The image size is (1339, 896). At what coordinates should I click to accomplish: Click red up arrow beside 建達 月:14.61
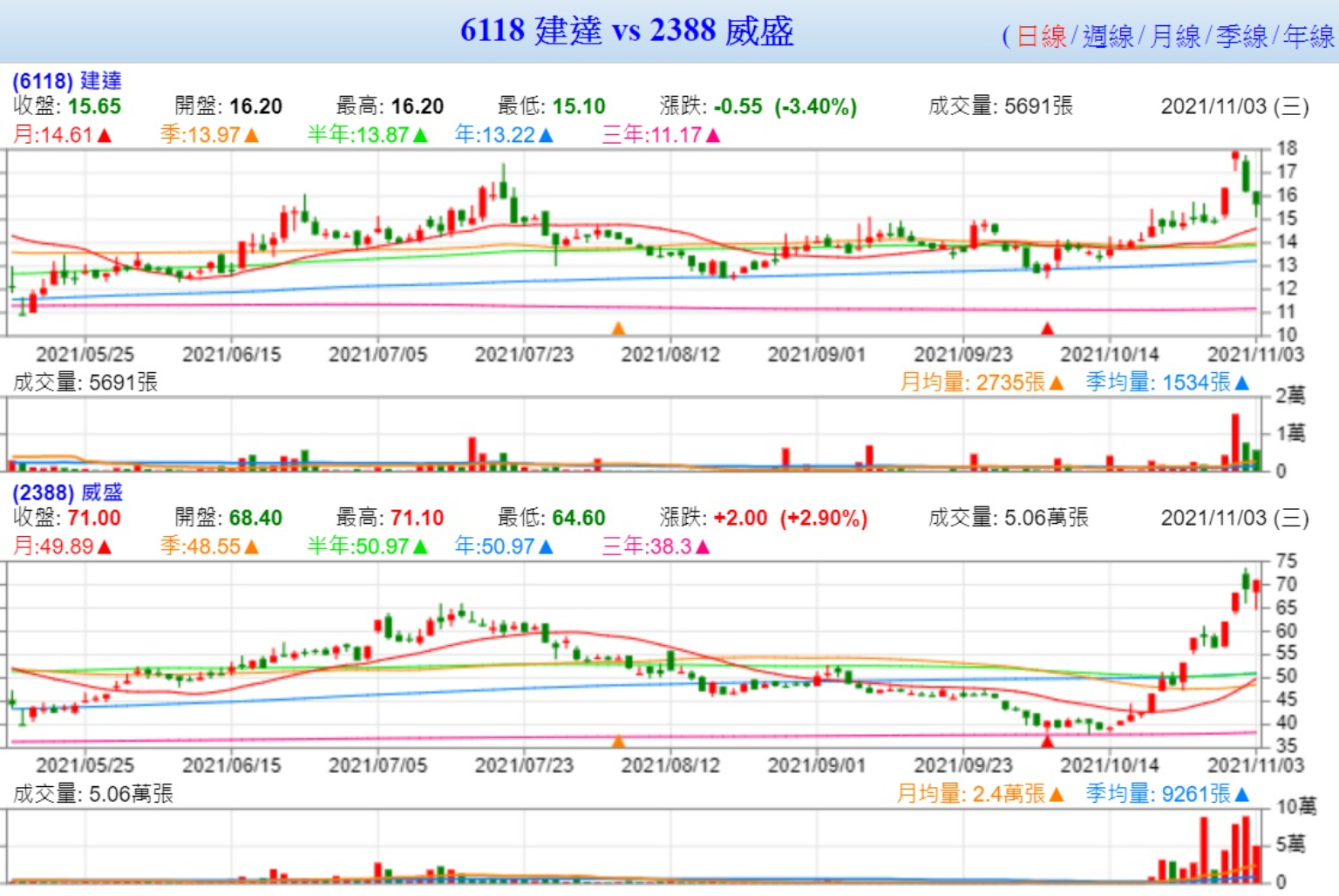pyautogui.click(x=105, y=135)
